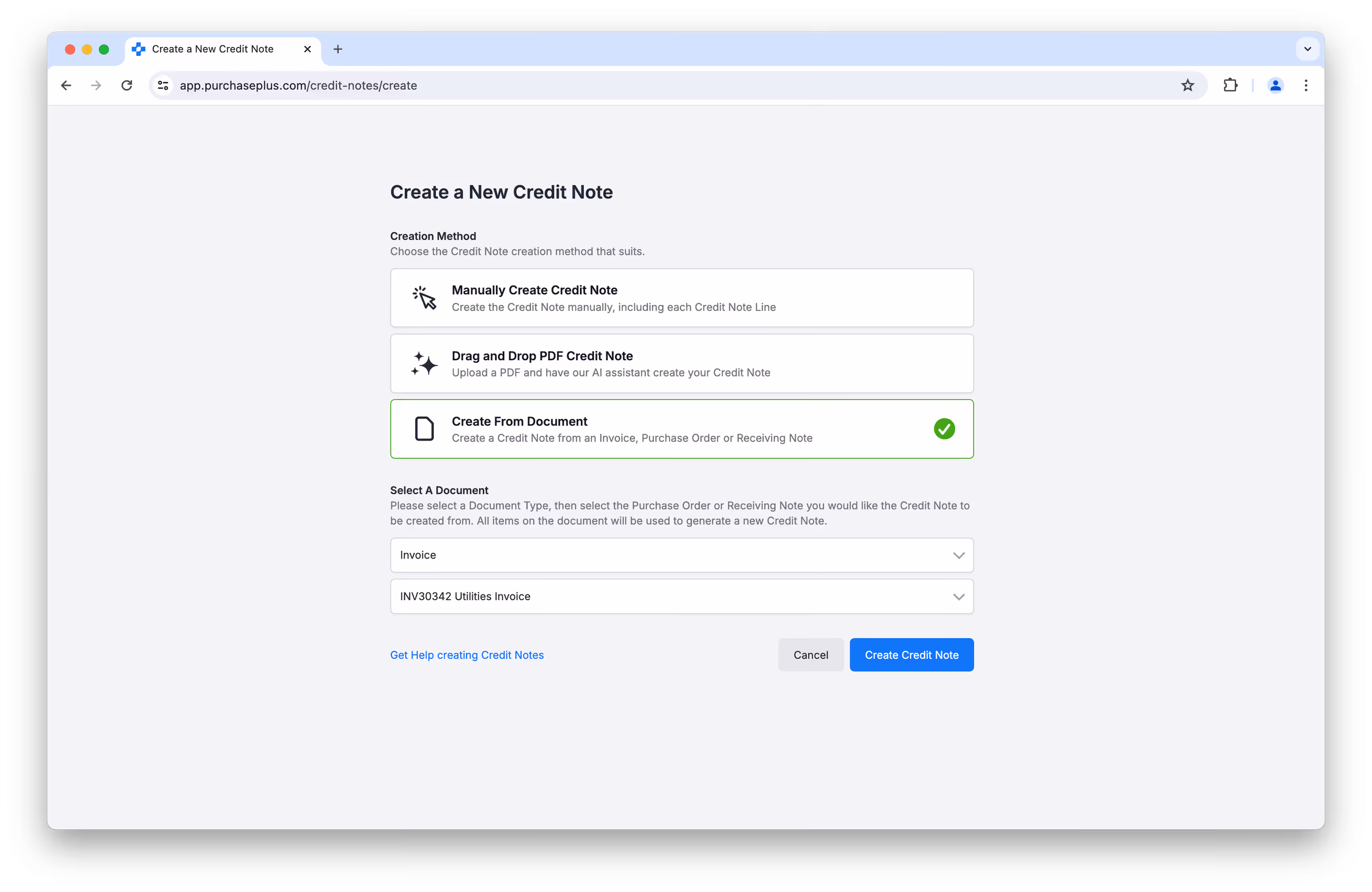Expand the Invoice document type dropdown
Image resolution: width=1372 pixels, height=892 pixels.
681,555
